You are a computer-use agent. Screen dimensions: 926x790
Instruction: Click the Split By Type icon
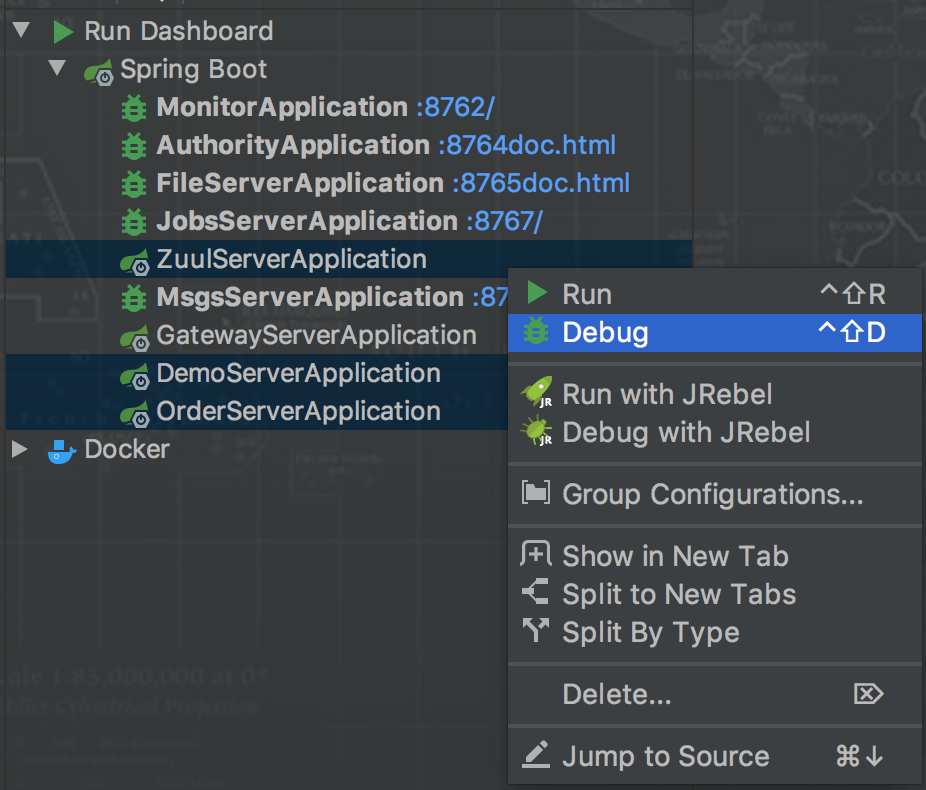(536, 630)
